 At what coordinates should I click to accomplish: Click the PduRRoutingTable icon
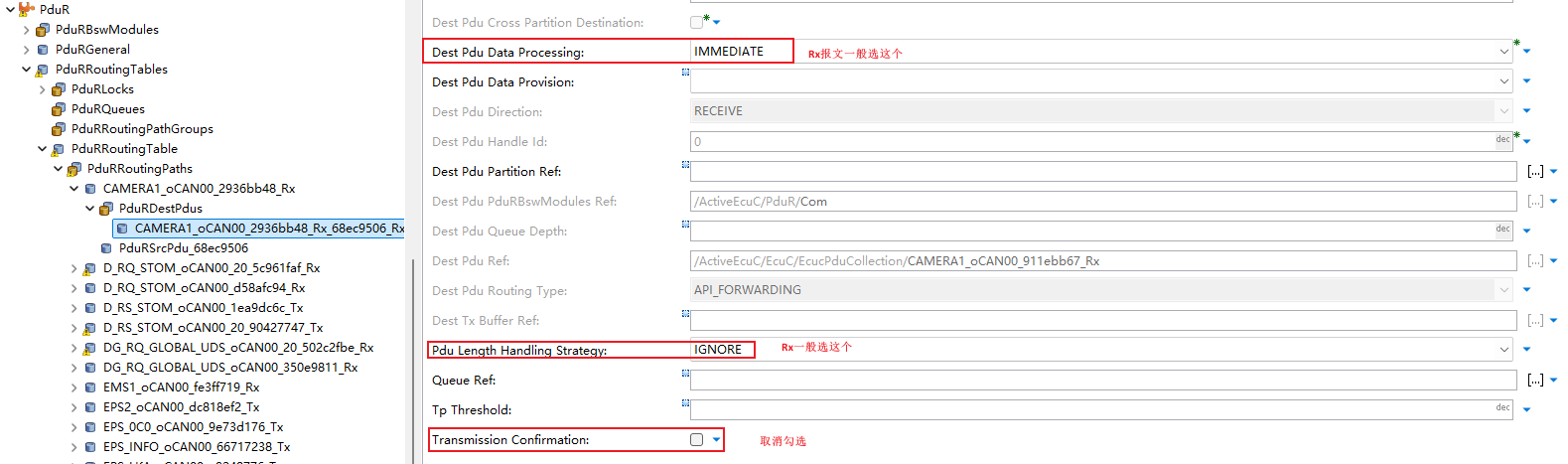click(59, 149)
